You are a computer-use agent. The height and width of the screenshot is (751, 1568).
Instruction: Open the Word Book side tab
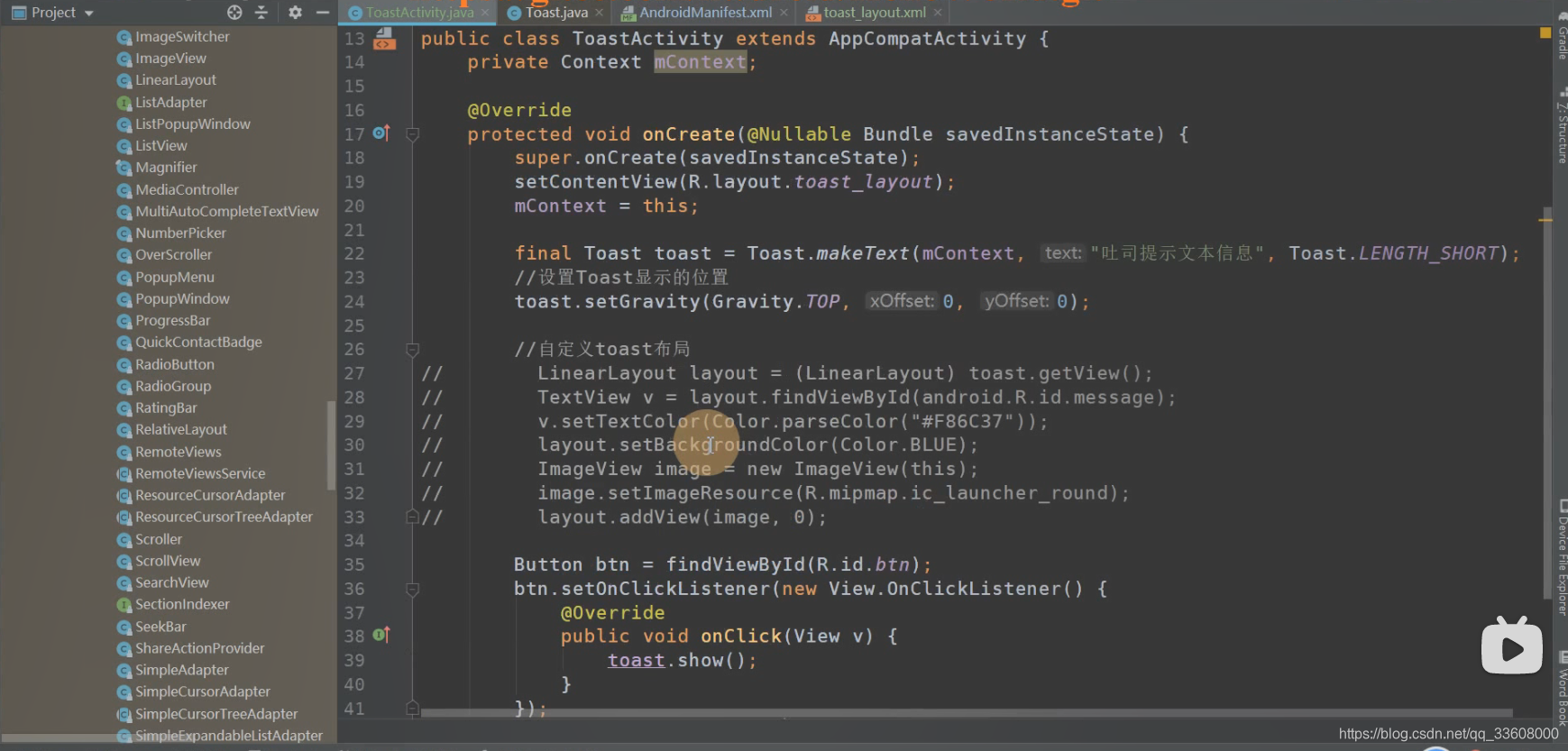[1561, 690]
